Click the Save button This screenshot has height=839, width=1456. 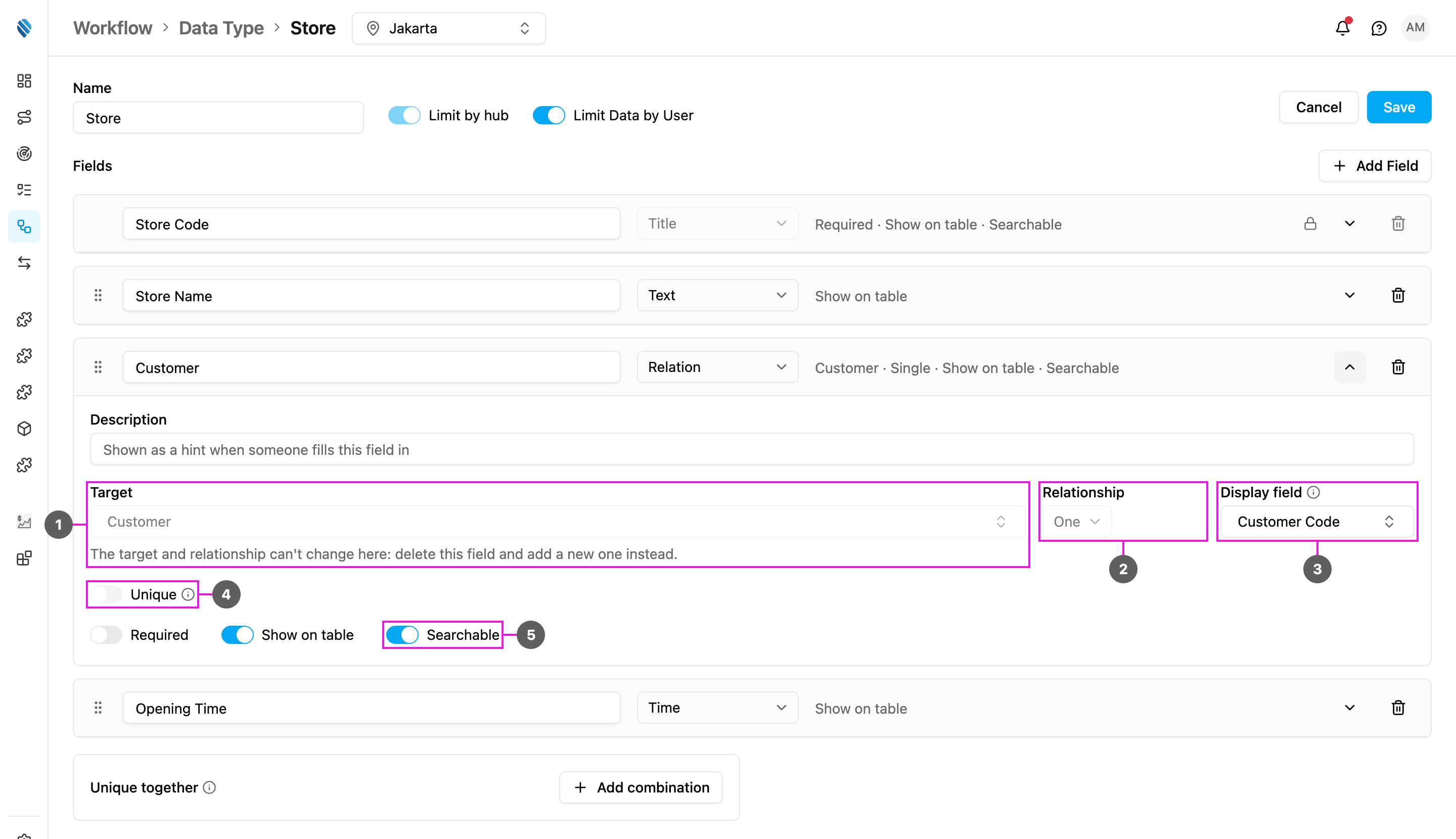1398,107
